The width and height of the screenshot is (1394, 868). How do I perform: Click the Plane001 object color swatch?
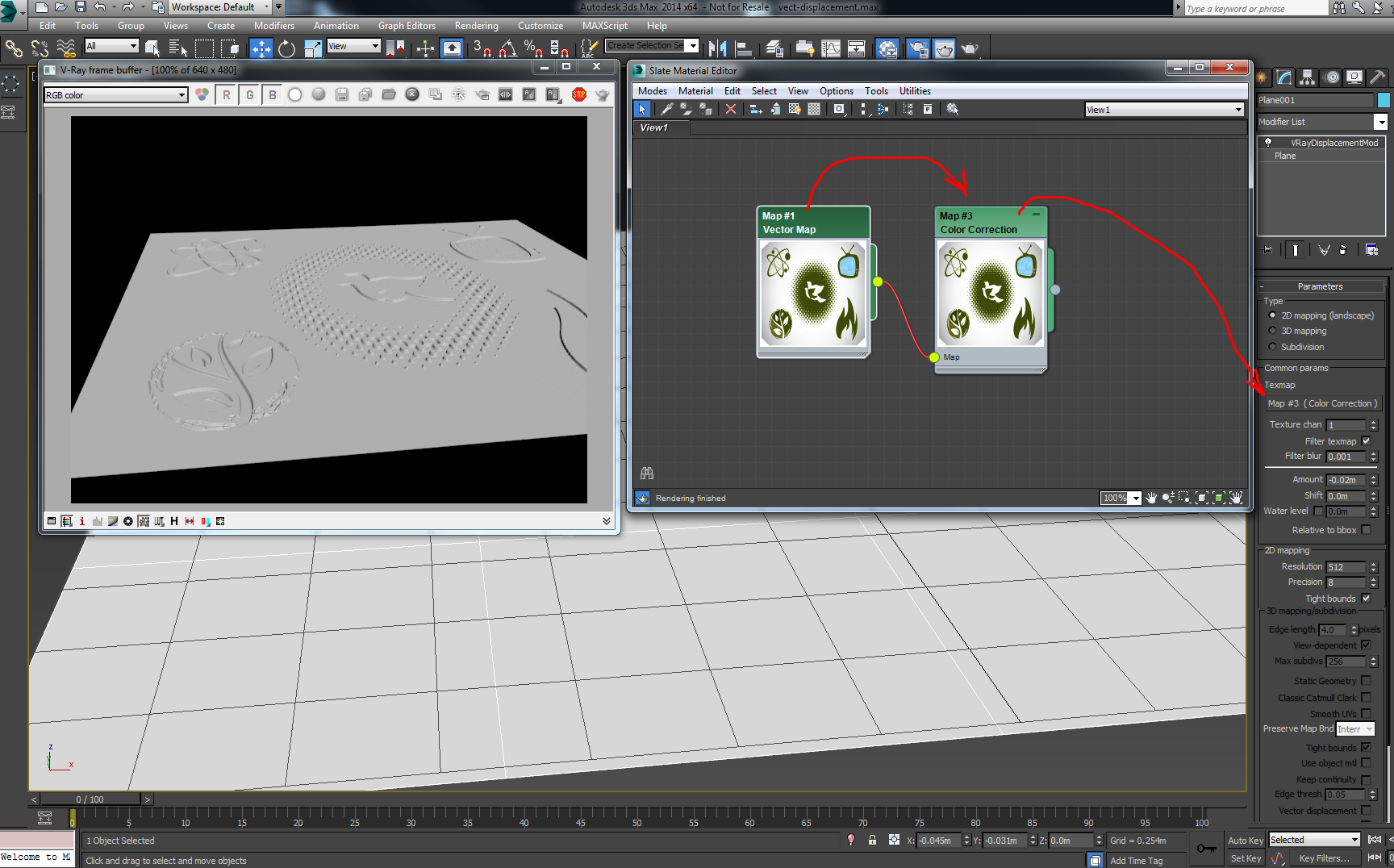[1384, 100]
